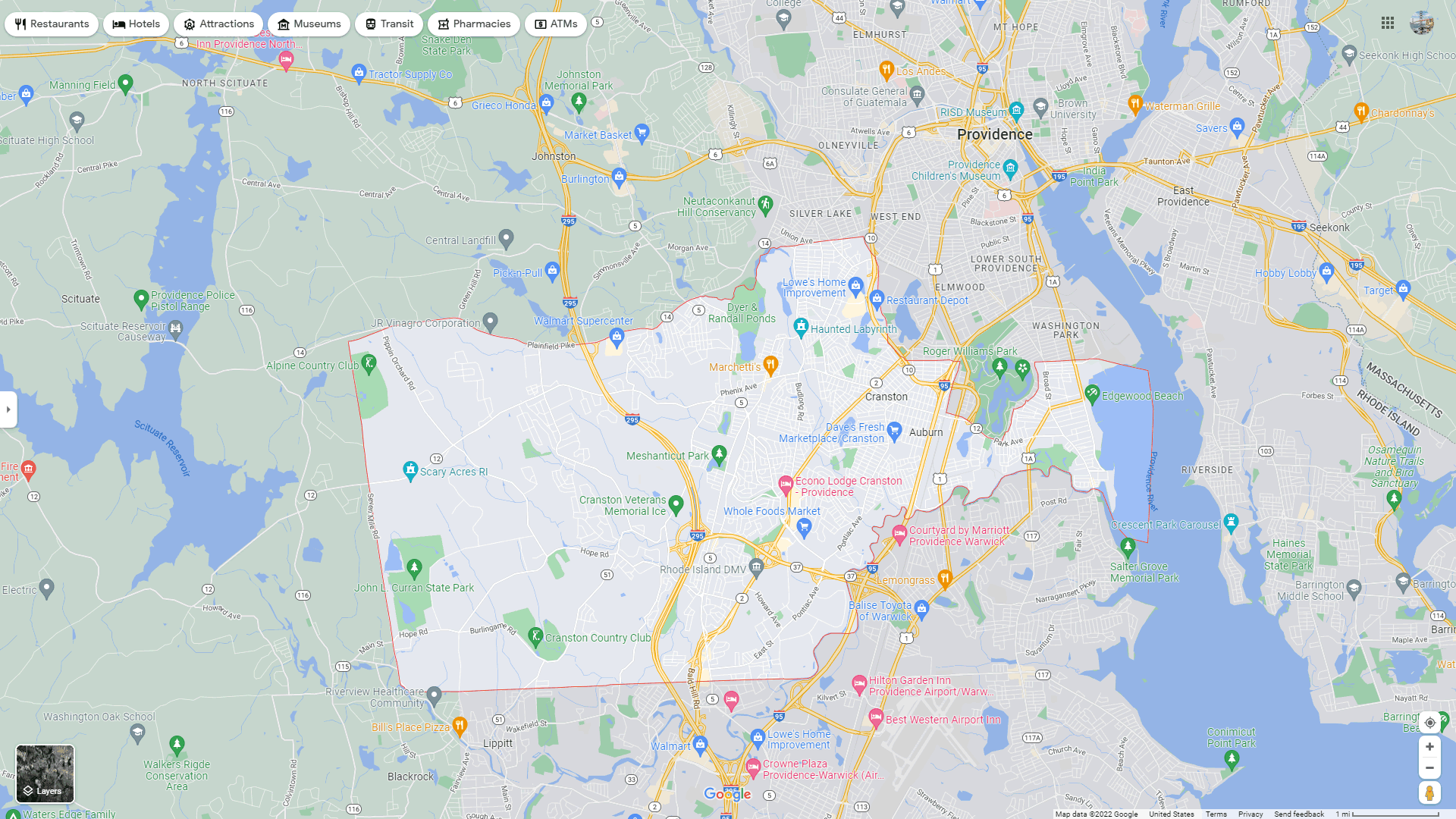Select Hobby Lobby pin

[x=1326, y=271]
